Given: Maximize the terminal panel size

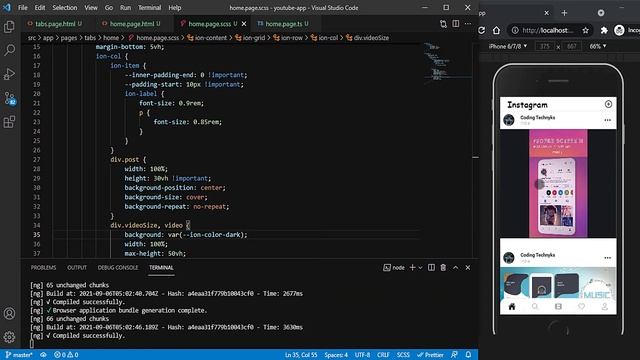Looking at the screenshot, I should (x=456, y=267).
